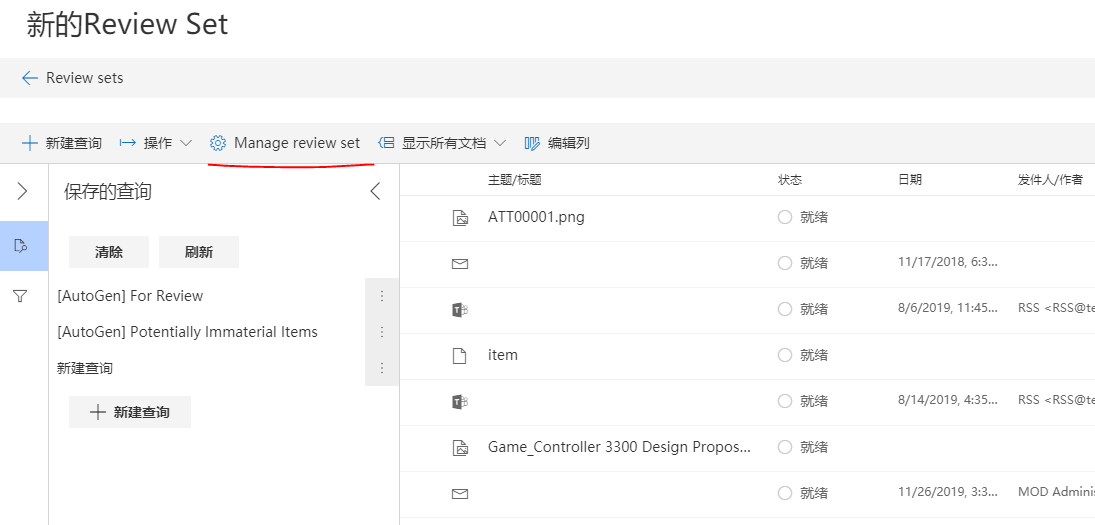
Task: Open the ATT00001.png document
Action: click(x=536, y=217)
